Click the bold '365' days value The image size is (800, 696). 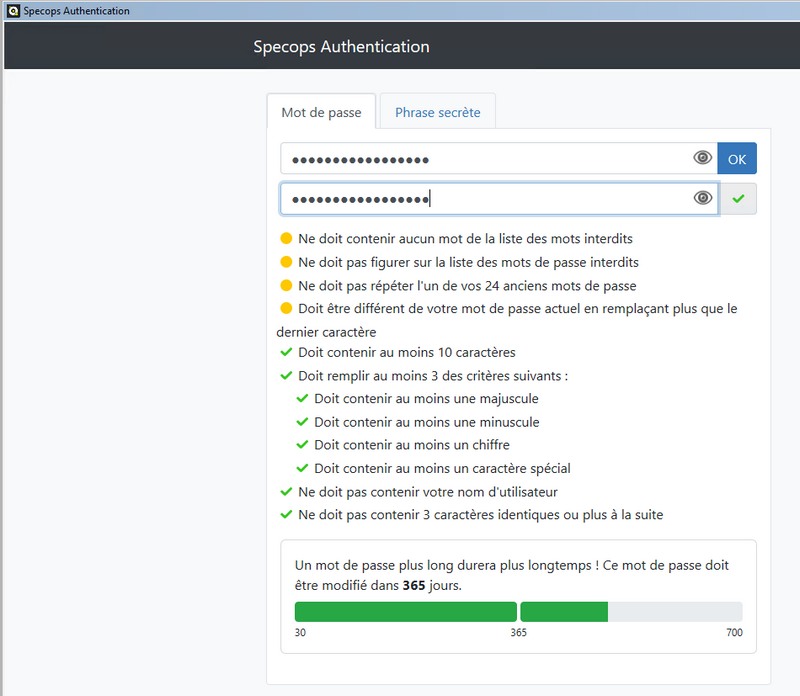pos(414,585)
